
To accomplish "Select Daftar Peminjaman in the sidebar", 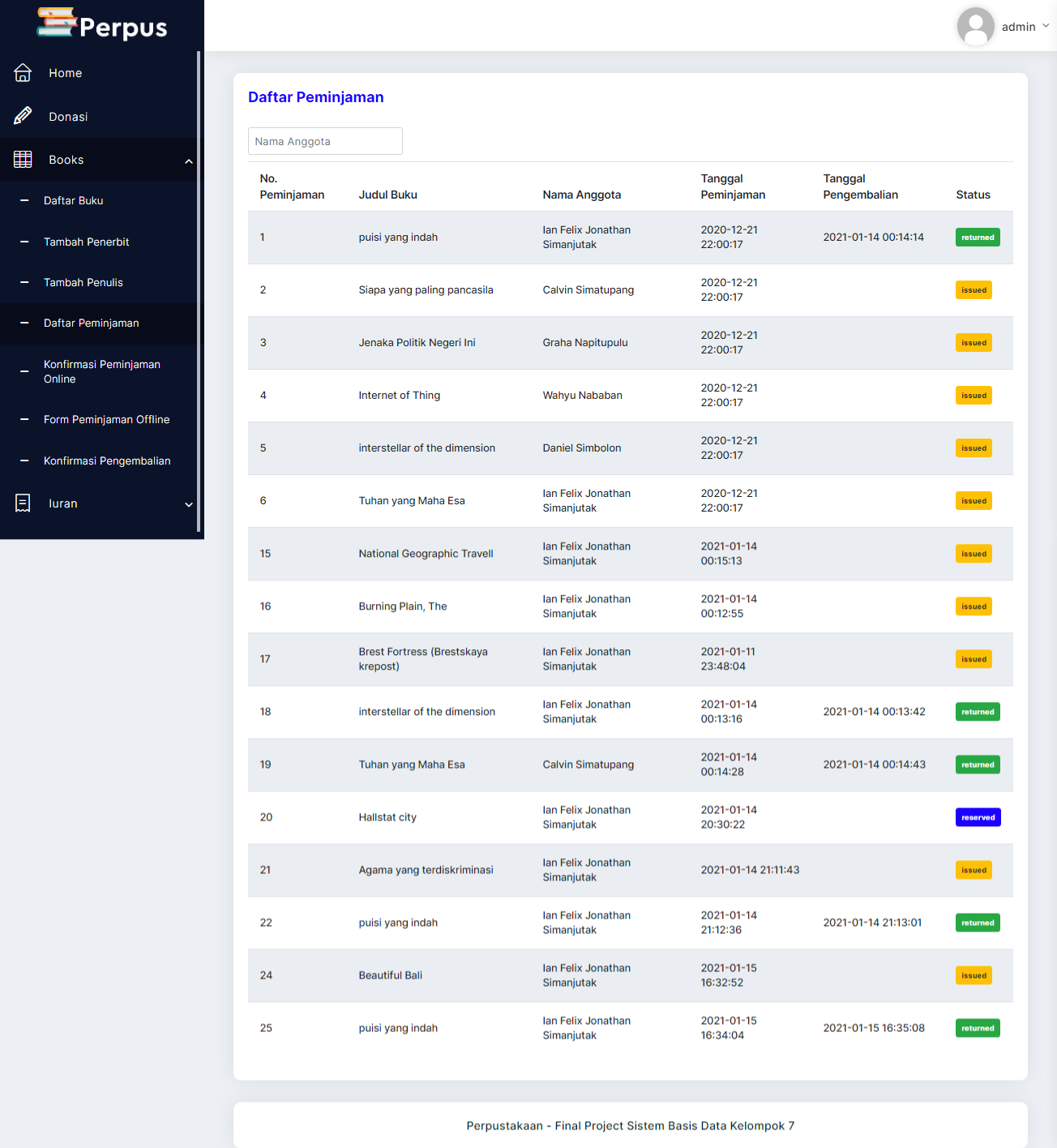I will 91,323.
